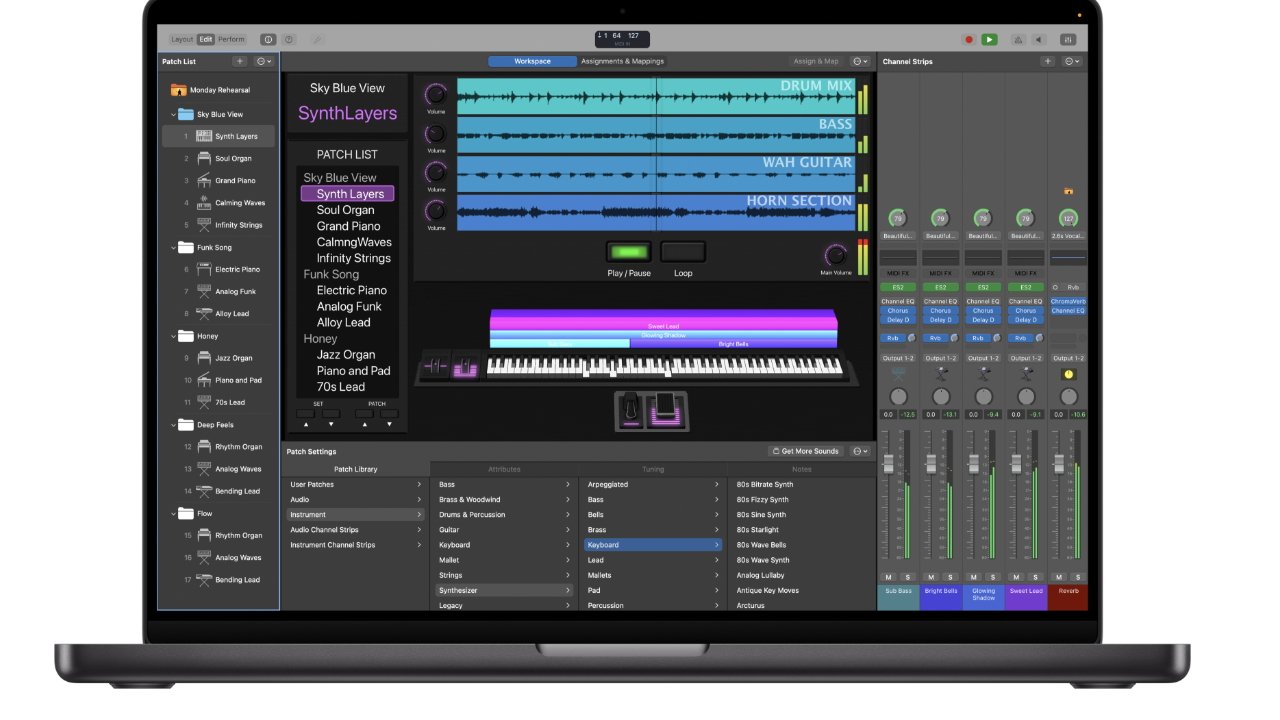The height and width of the screenshot is (720, 1280).
Task: Click the green play icon in the toolbar
Action: pos(989,39)
